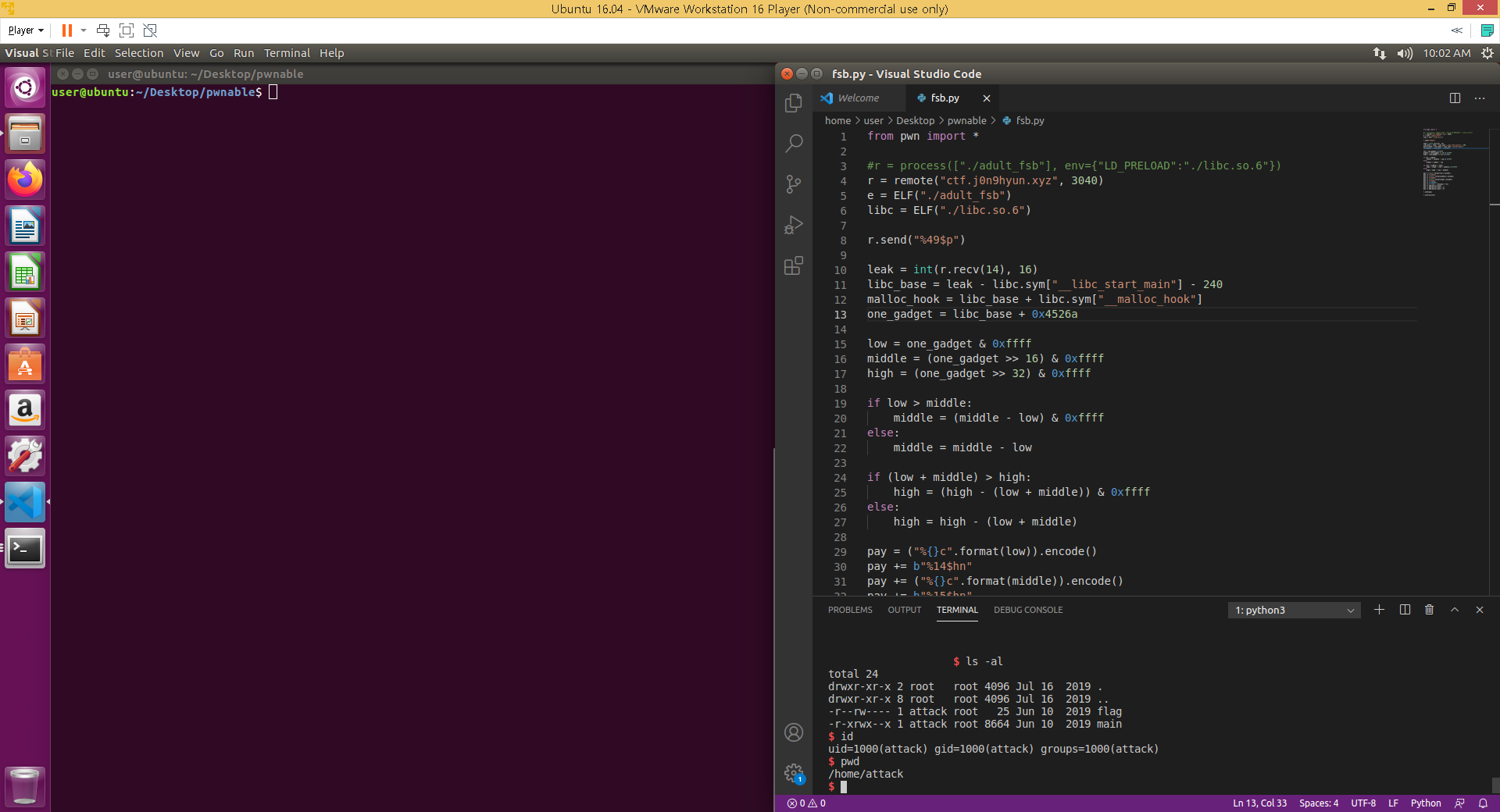Open System Settings from the dock
This screenshot has height=812, width=1500.
coord(25,456)
